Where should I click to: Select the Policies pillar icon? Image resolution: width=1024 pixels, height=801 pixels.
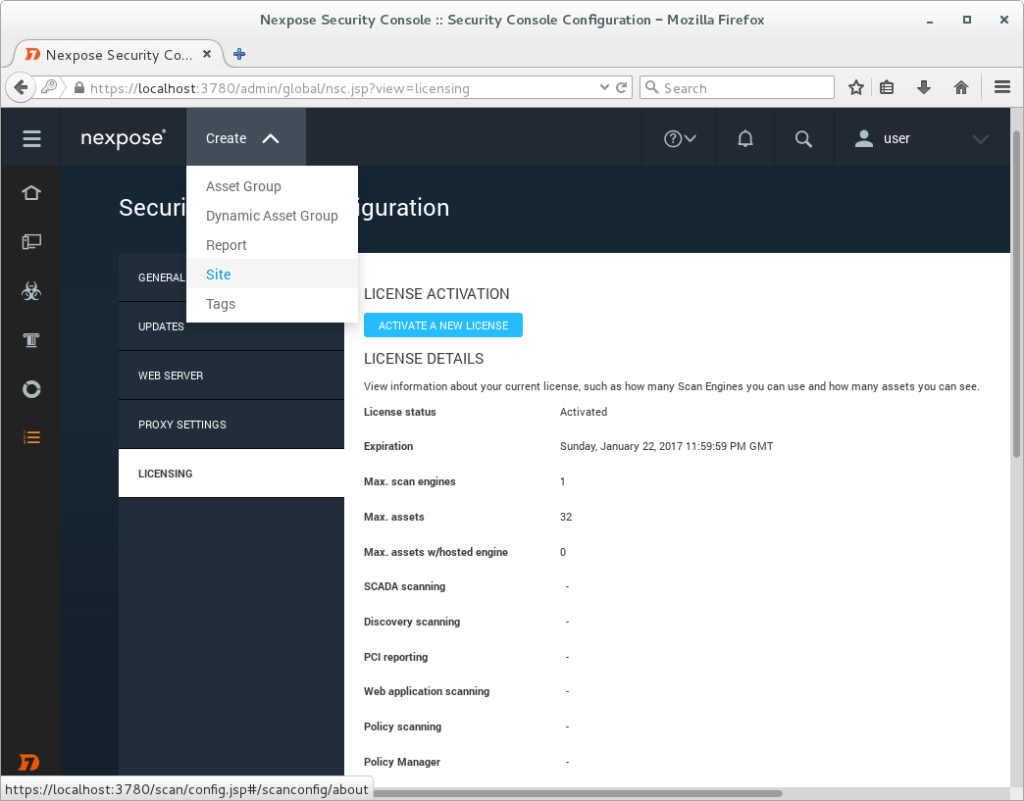click(x=30, y=339)
